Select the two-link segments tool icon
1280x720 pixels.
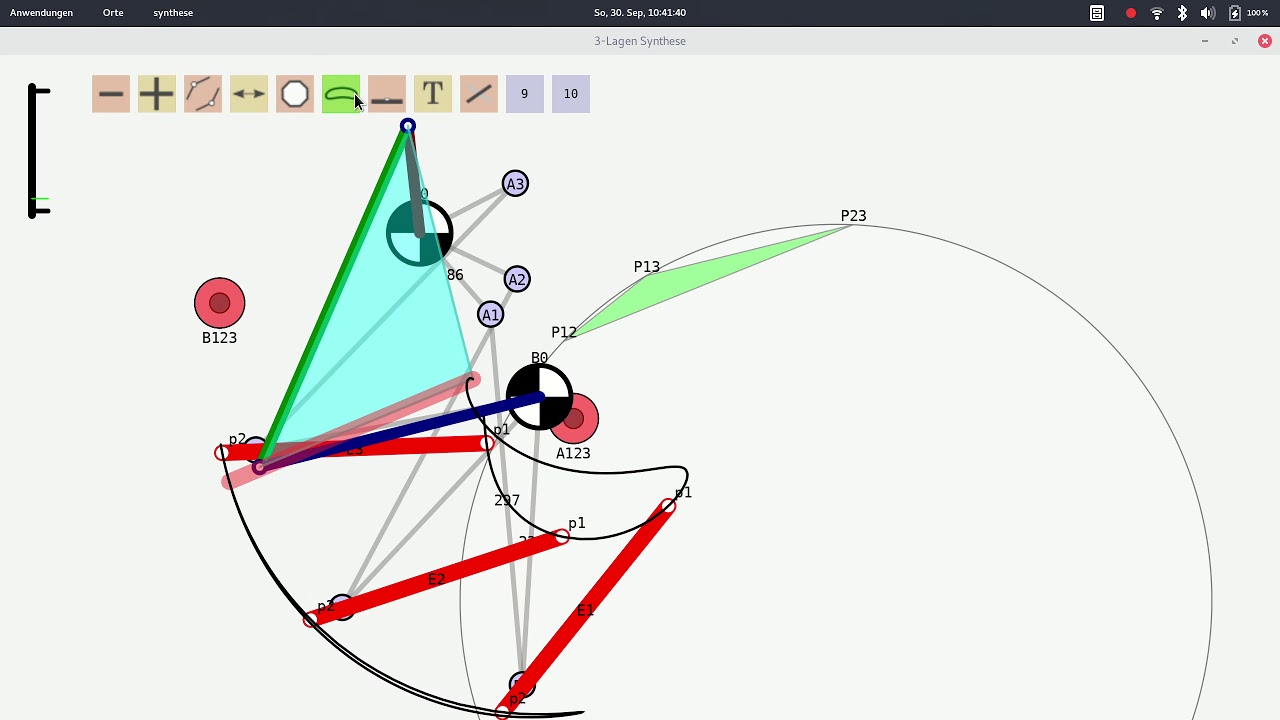pyautogui.click(x=203, y=94)
